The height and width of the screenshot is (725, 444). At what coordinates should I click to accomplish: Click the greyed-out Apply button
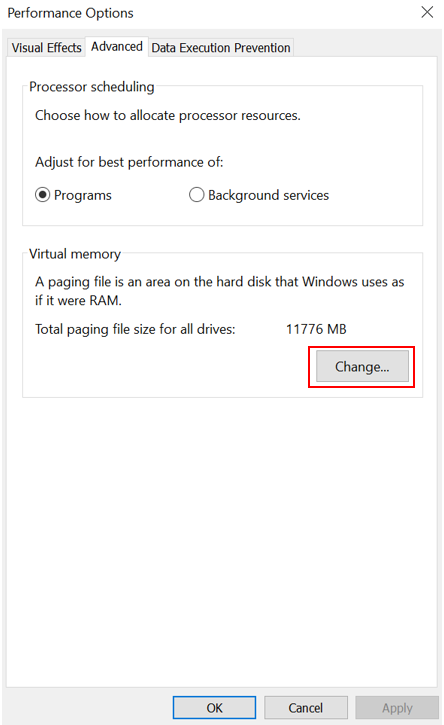(397, 707)
